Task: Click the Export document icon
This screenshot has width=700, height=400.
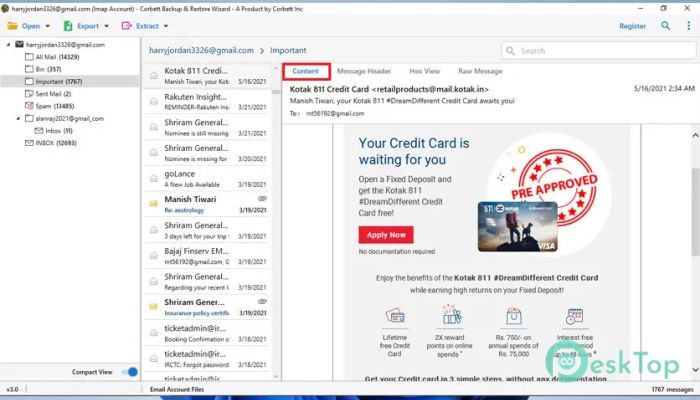Action: click(x=68, y=26)
